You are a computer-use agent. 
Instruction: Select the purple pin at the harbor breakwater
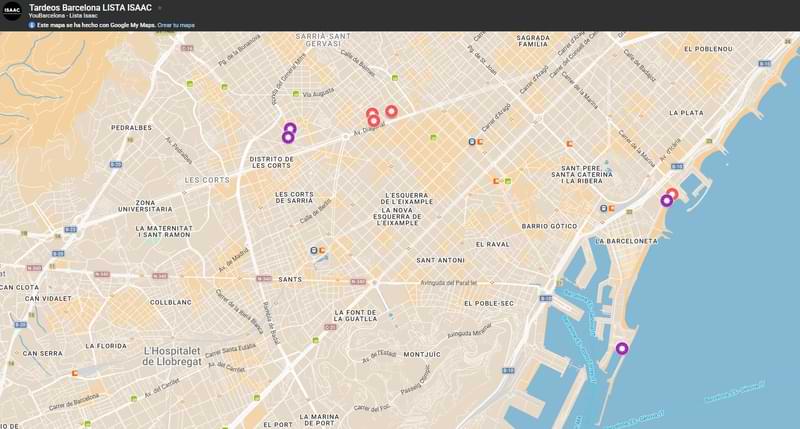(x=621, y=348)
